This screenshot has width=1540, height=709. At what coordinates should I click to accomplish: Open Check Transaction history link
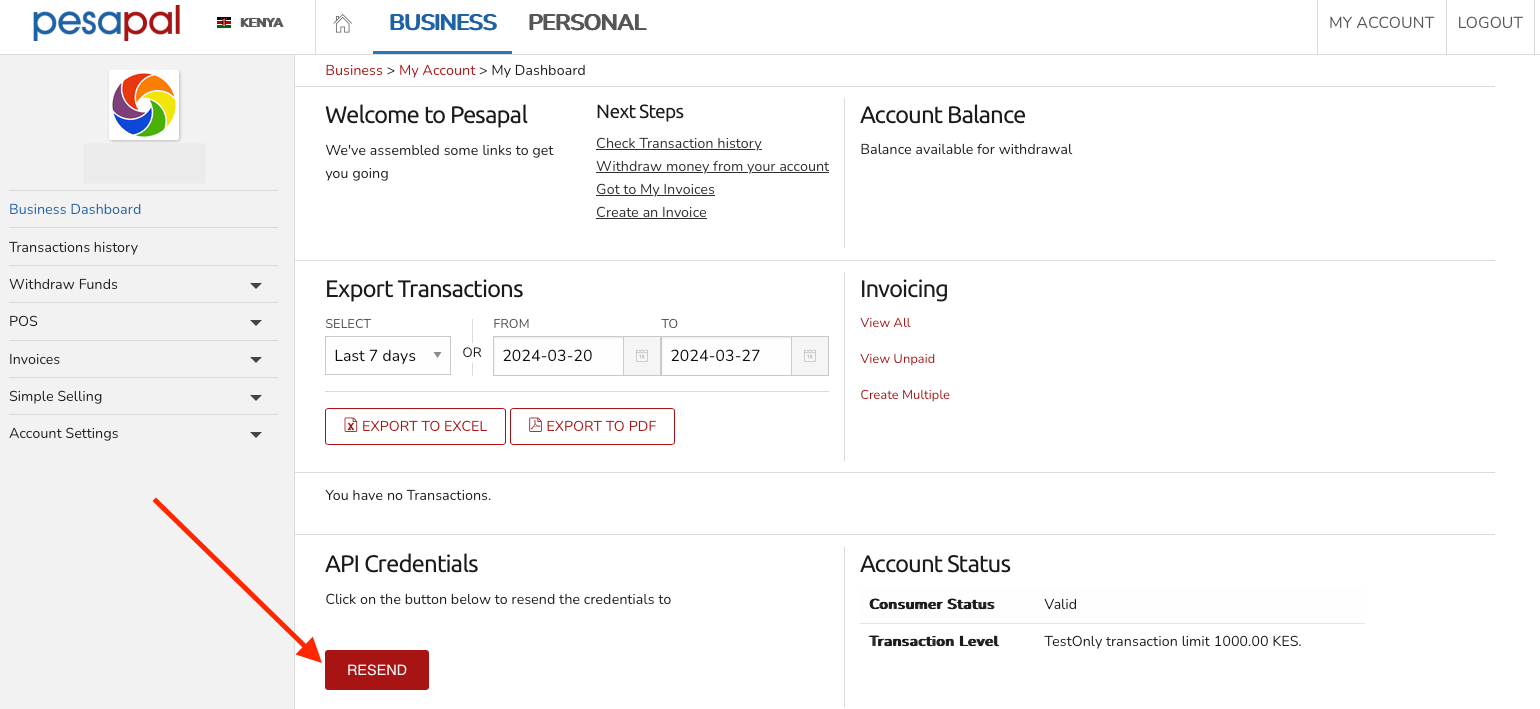coord(679,143)
